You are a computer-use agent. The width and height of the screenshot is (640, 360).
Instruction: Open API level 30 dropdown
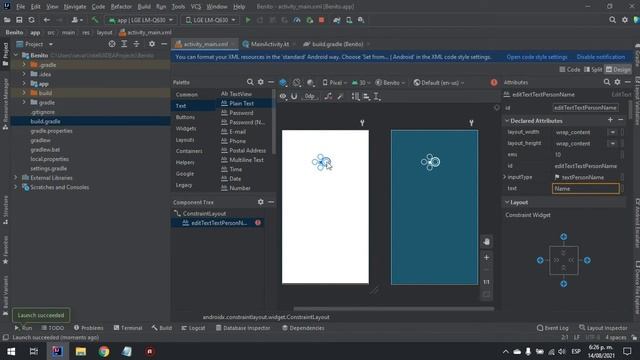[360, 83]
